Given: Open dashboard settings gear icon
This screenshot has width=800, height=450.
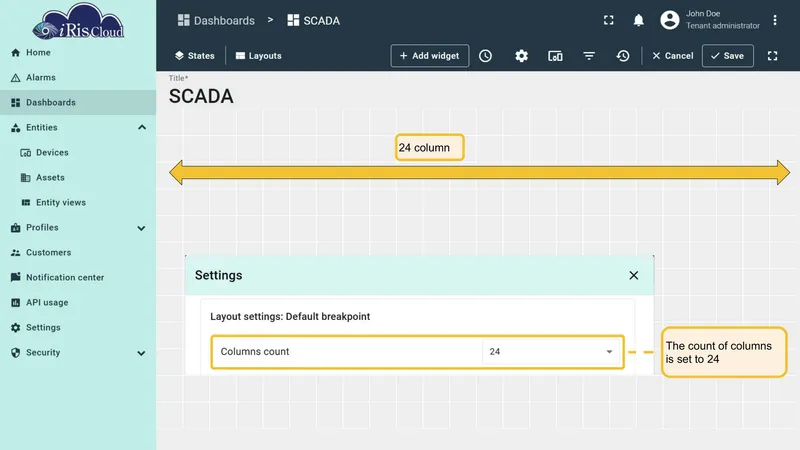Looking at the screenshot, I should 521,56.
